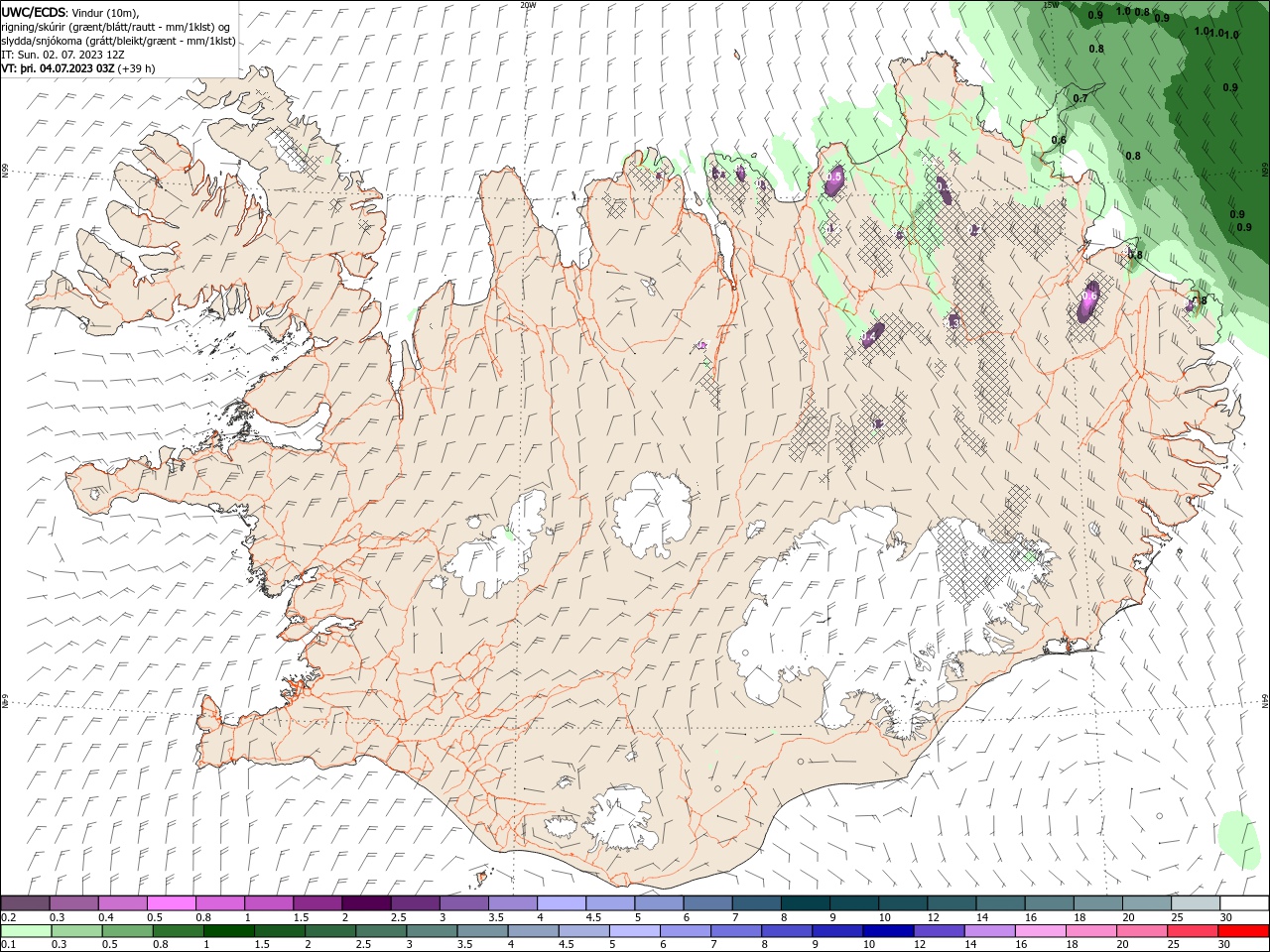Click the white final snow-scale swatch at 30
The height and width of the screenshot is (952, 1270).
(x=1243, y=903)
